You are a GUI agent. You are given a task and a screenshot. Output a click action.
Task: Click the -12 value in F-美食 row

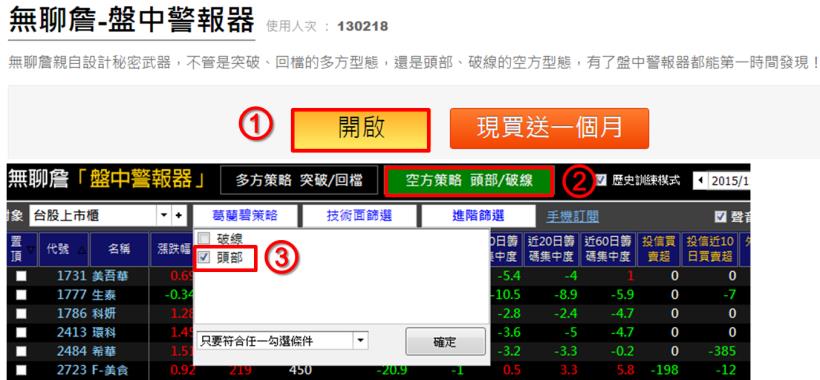pos(726,370)
